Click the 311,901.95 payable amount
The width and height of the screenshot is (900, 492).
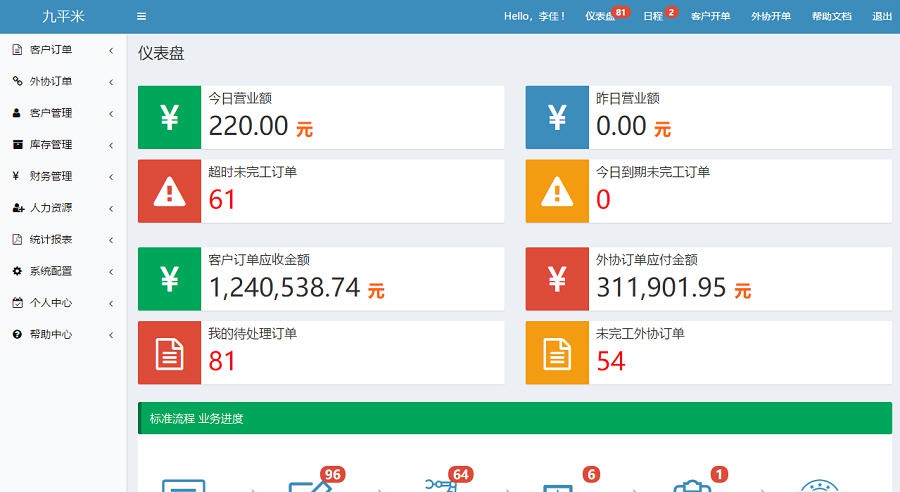(661, 288)
